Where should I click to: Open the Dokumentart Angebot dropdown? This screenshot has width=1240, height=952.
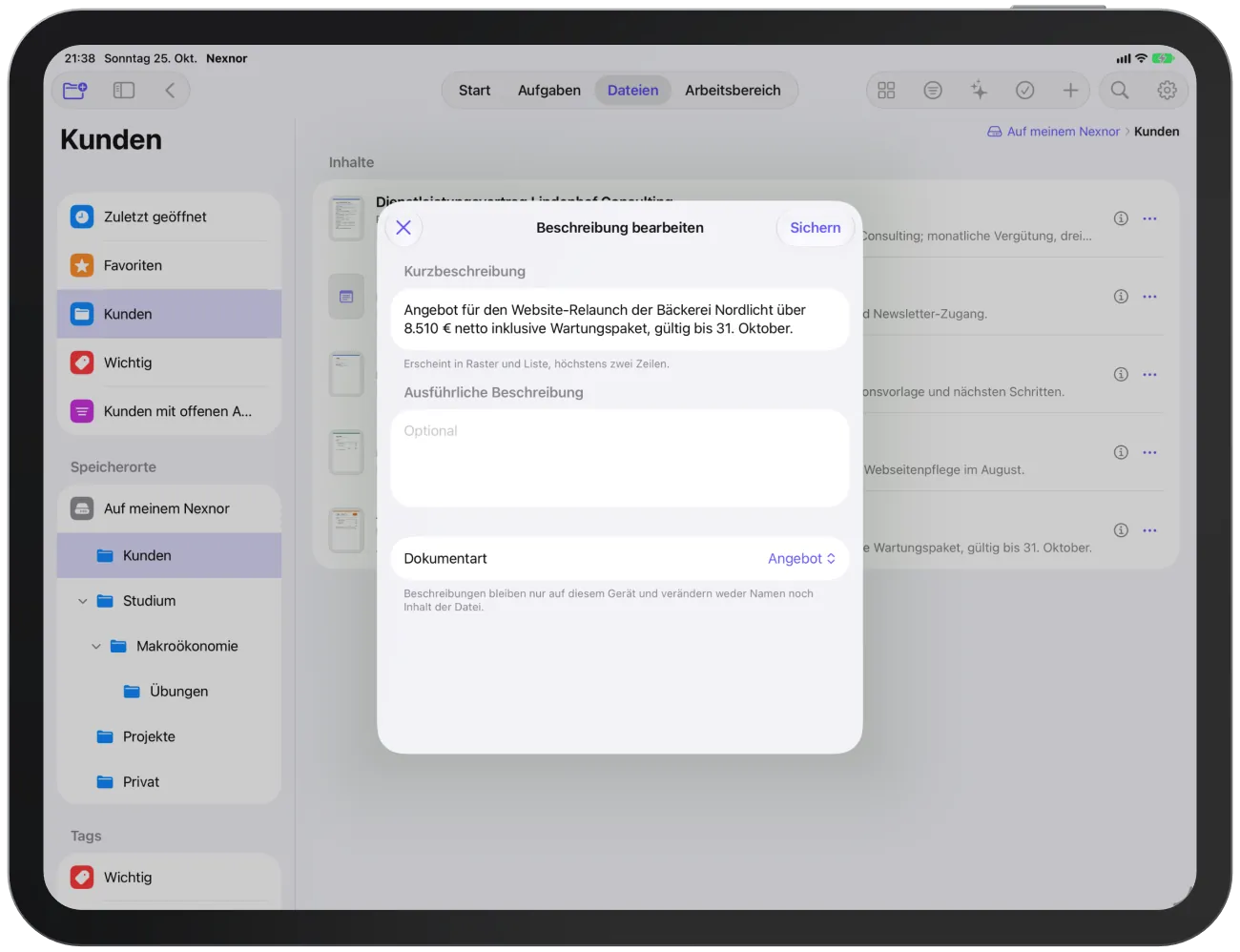pyautogui.click(x=801, y=559)
